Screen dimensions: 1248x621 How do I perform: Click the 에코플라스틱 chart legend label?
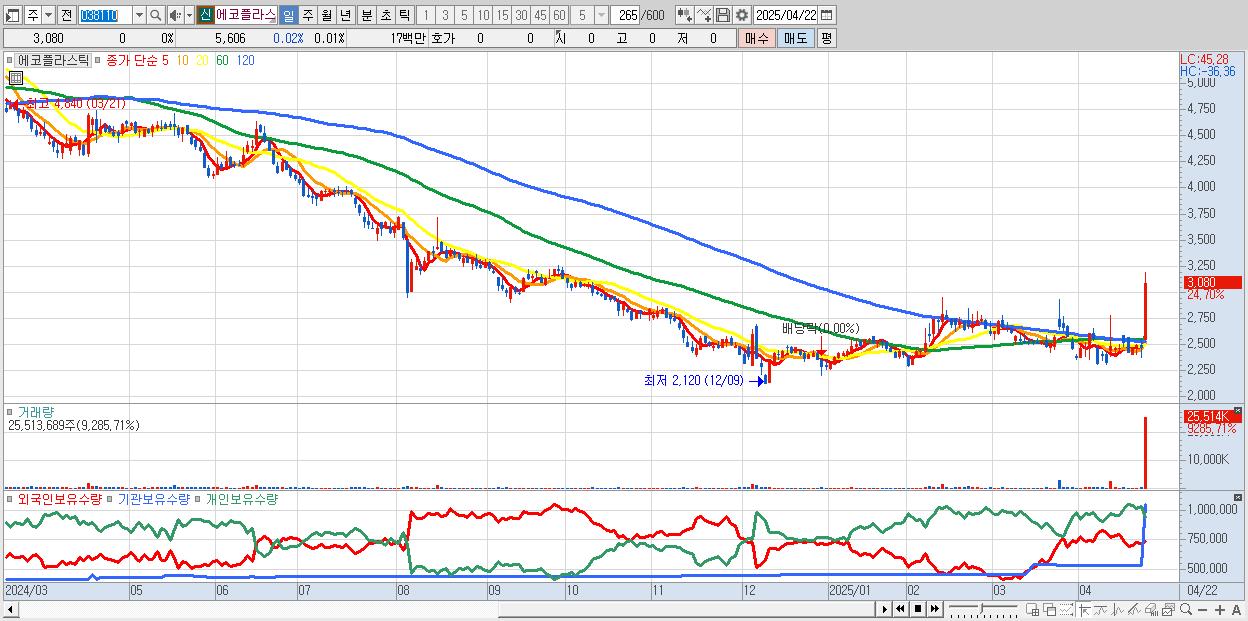click(54, 60)
